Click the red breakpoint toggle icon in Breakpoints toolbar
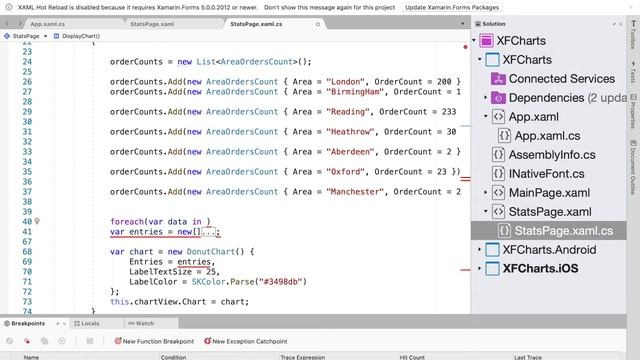 pyautogui.click(x=27, y=341)
